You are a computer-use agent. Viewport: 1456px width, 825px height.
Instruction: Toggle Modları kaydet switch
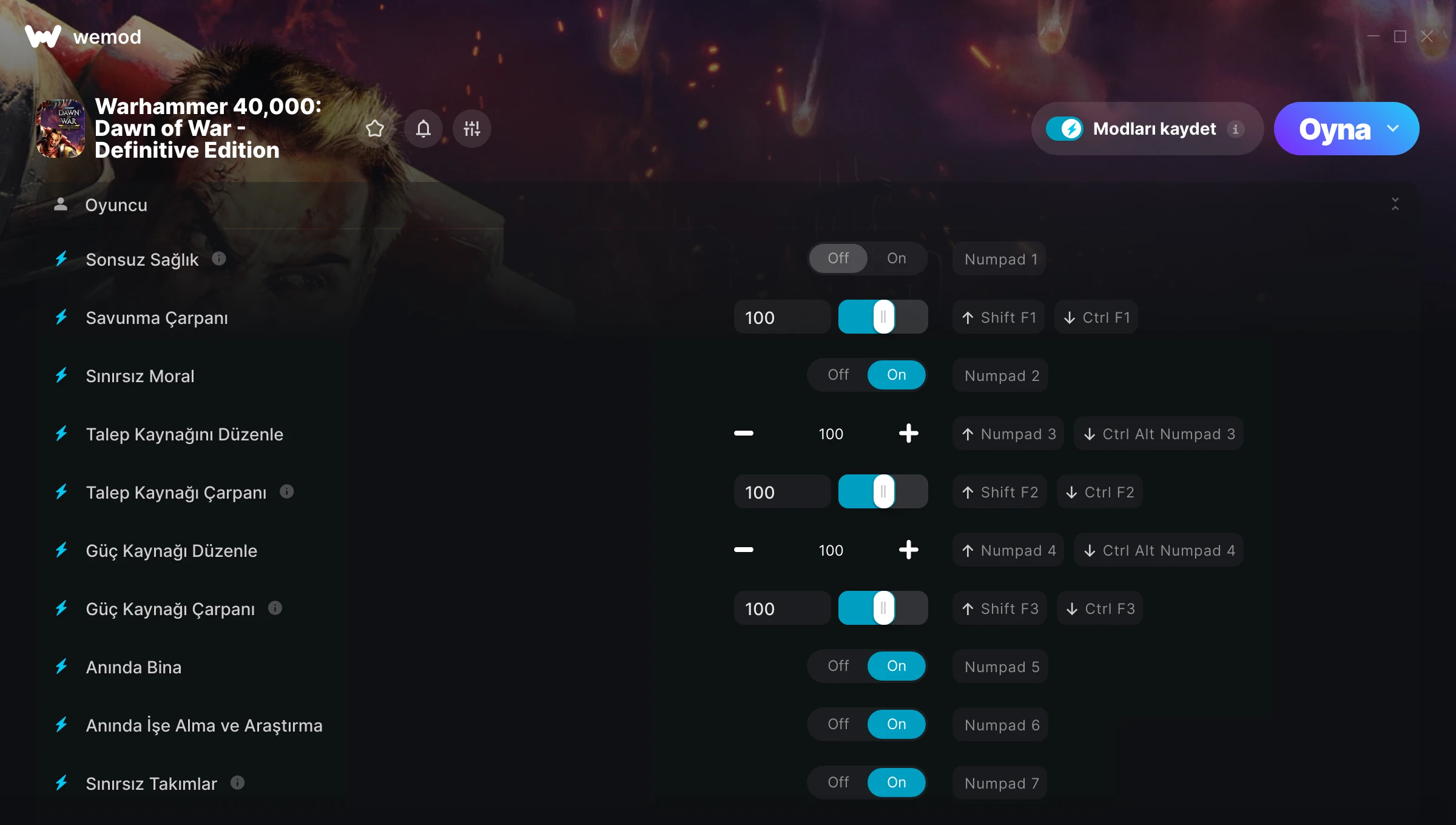(1064, 129)
